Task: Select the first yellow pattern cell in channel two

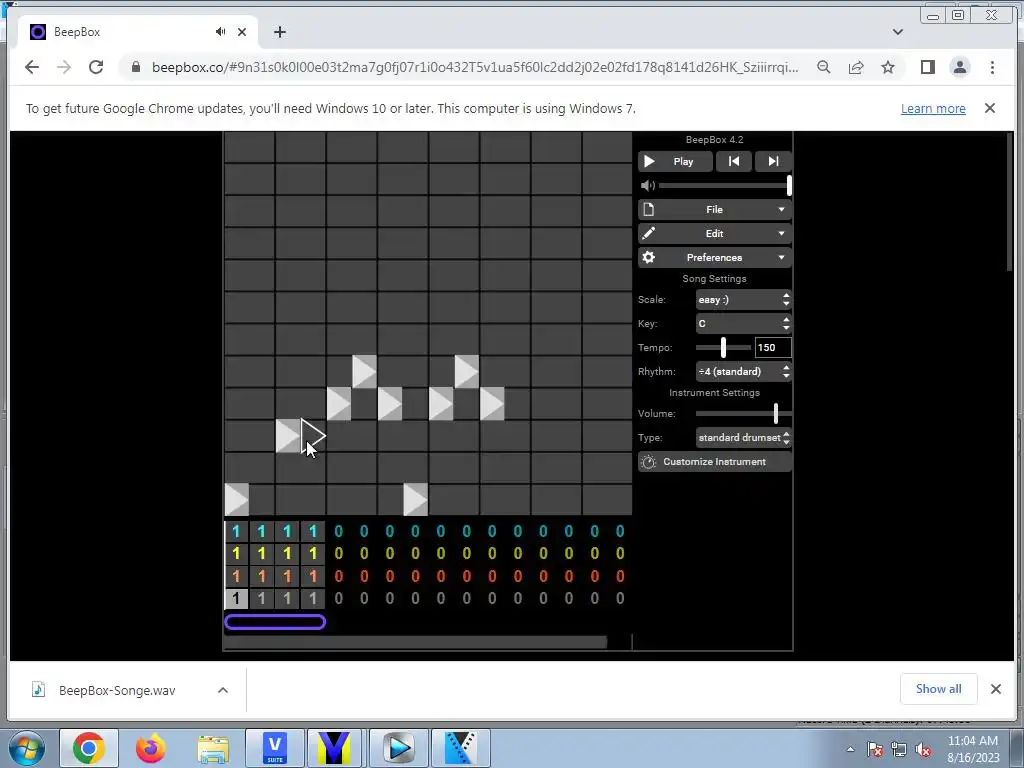Action: point(236,554)
